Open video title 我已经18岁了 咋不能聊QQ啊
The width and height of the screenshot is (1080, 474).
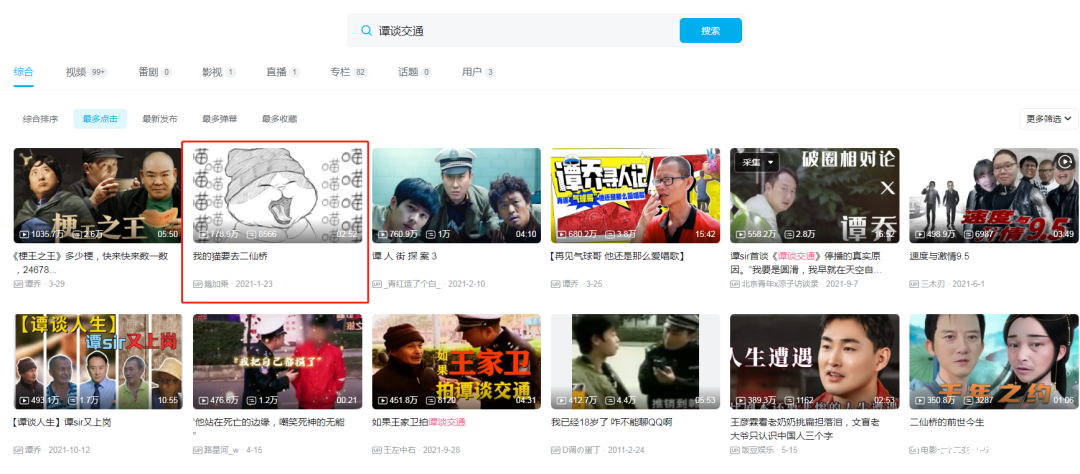tap(612, 422)
